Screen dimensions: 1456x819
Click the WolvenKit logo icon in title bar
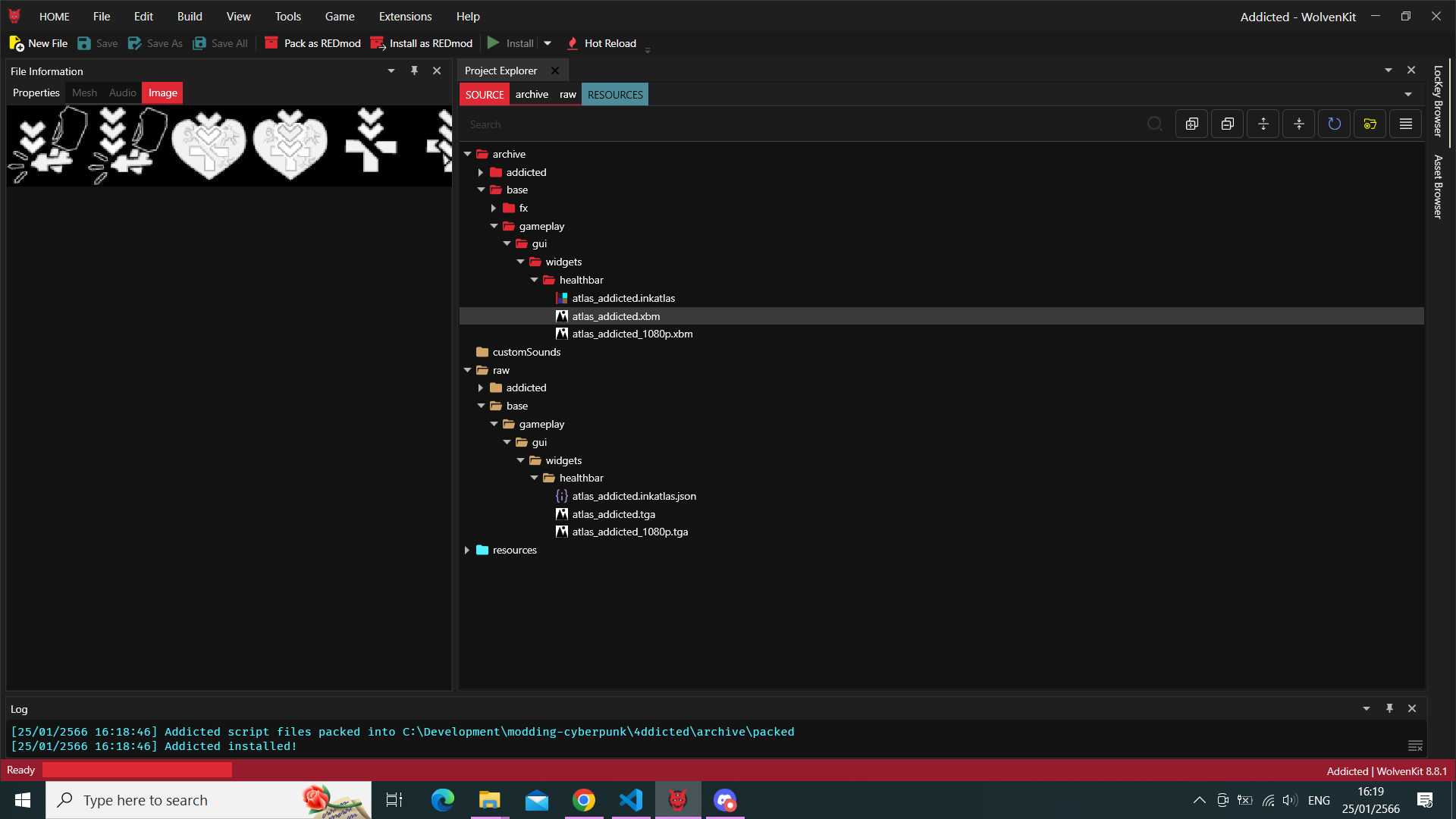point(14,16)
